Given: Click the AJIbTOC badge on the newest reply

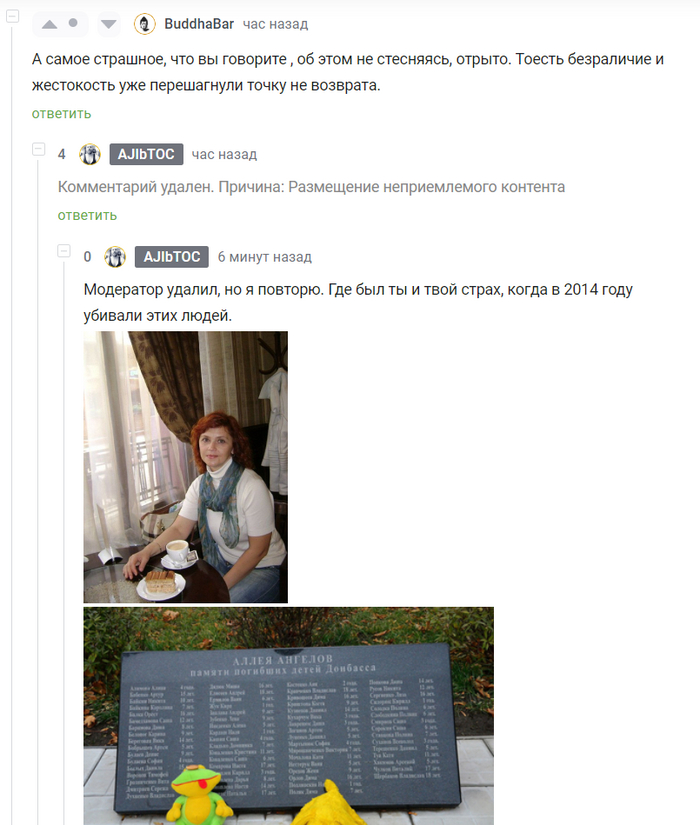Looking at the screenshot, I should [172, 257].
